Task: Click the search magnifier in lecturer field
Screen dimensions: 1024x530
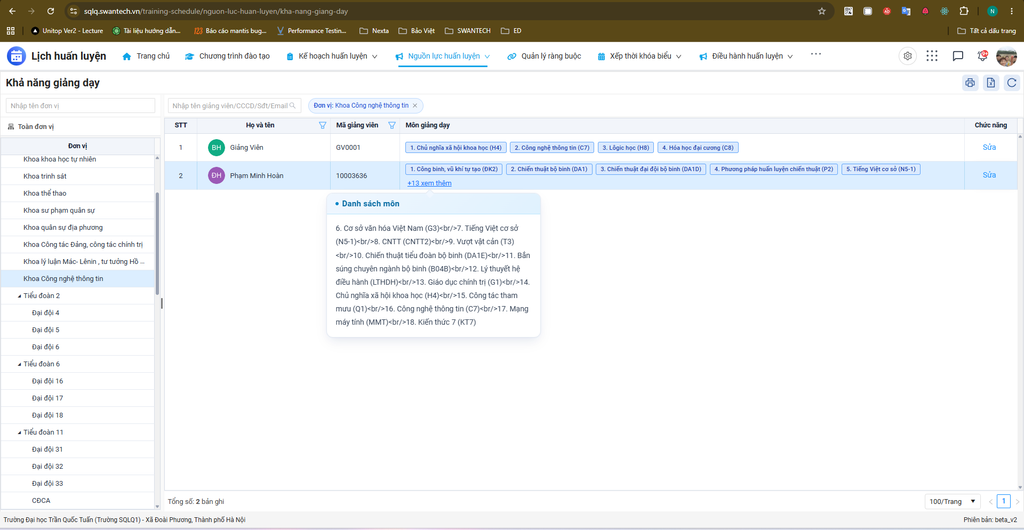Action: click(x=293, y=106)
